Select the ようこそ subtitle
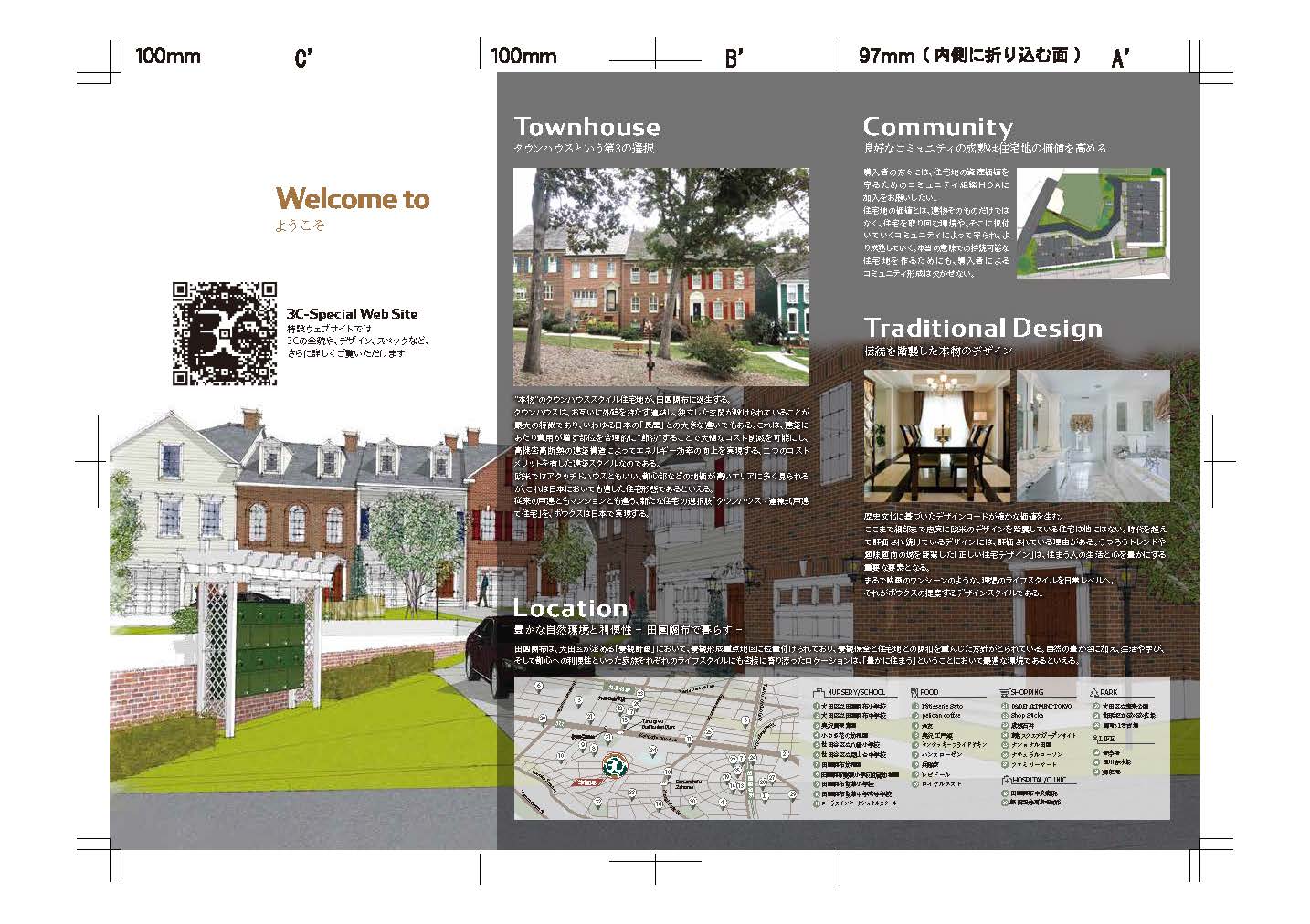The width and height of the screenshot is (1310, 924). tap(299, 226)
